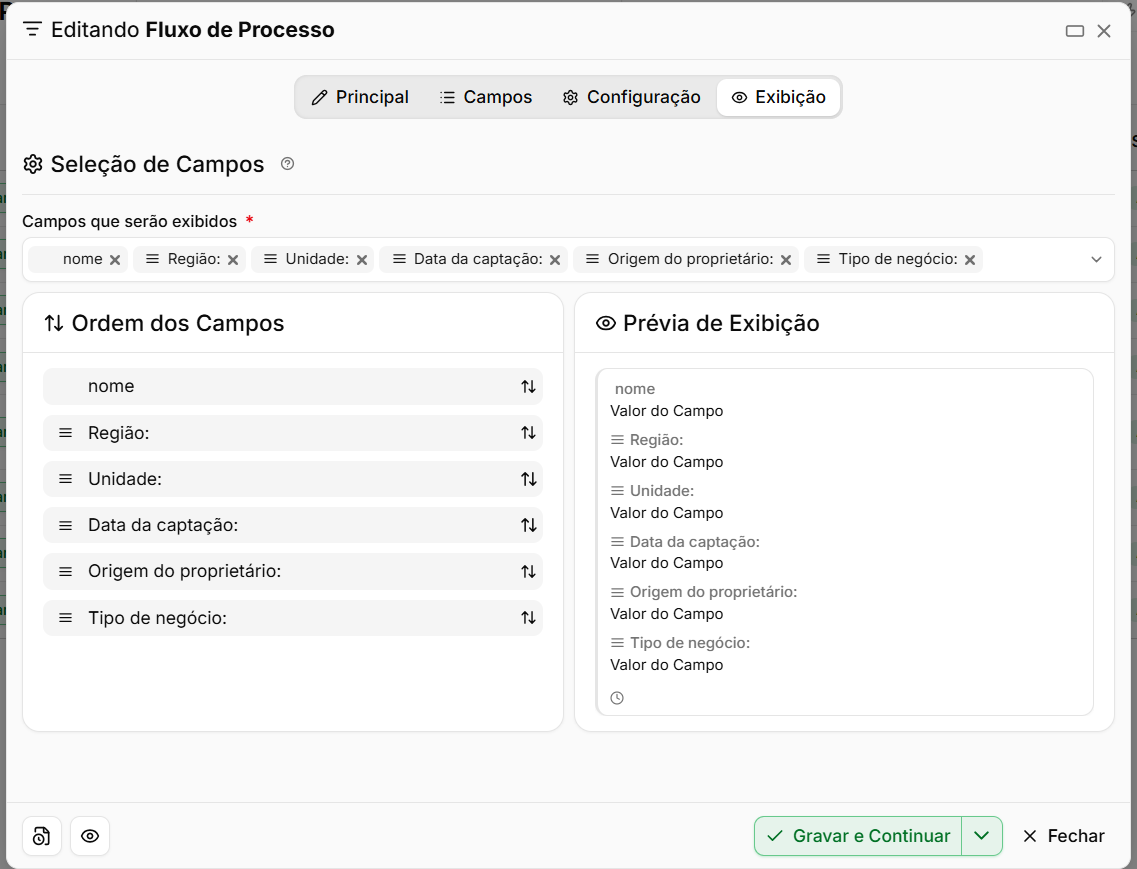Viewport: 1137px width, 869px height.
Task: Click the clock icon in the preview card
Action: 617,698
